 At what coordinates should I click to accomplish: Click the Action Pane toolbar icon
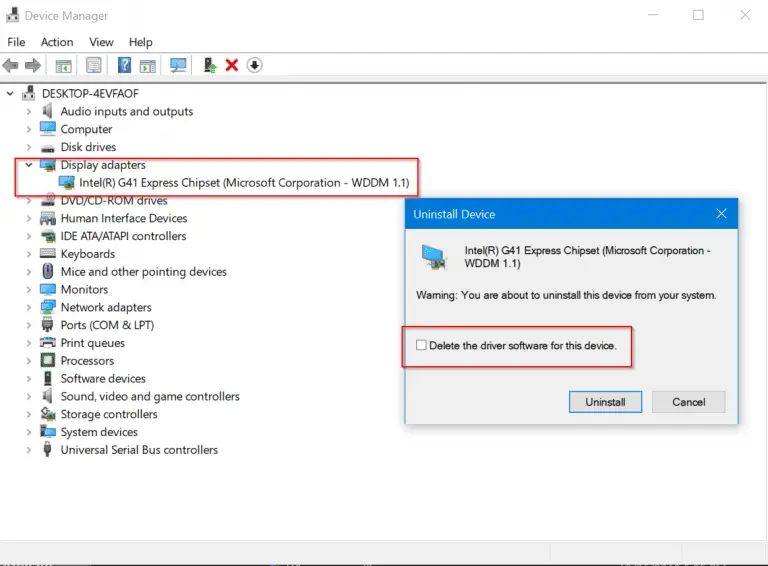(147, 65)
